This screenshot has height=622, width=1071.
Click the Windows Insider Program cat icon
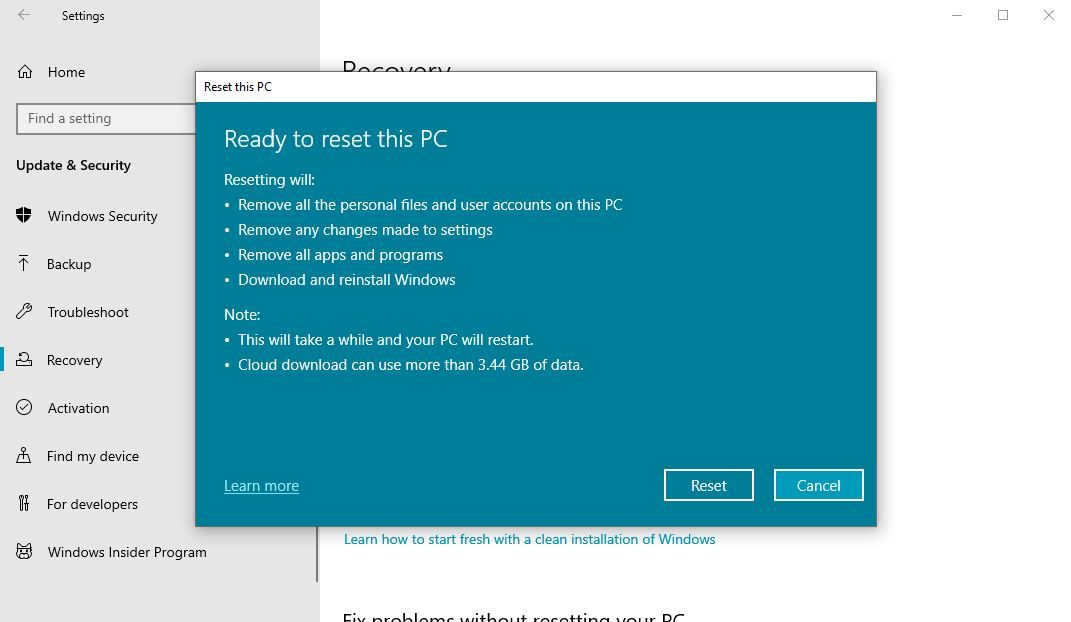24,551
